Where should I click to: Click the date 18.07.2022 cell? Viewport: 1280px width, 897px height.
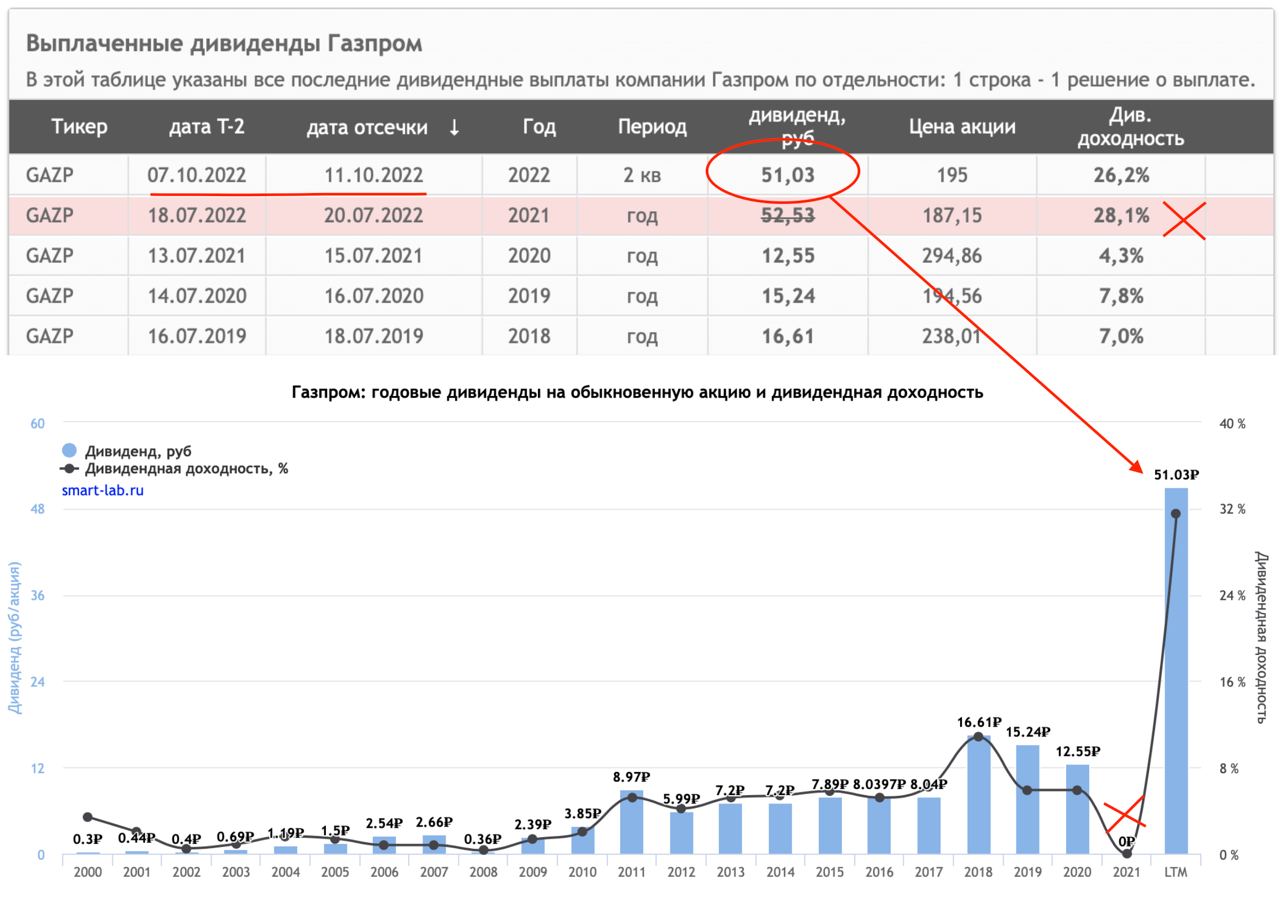[x=195, y=215]
